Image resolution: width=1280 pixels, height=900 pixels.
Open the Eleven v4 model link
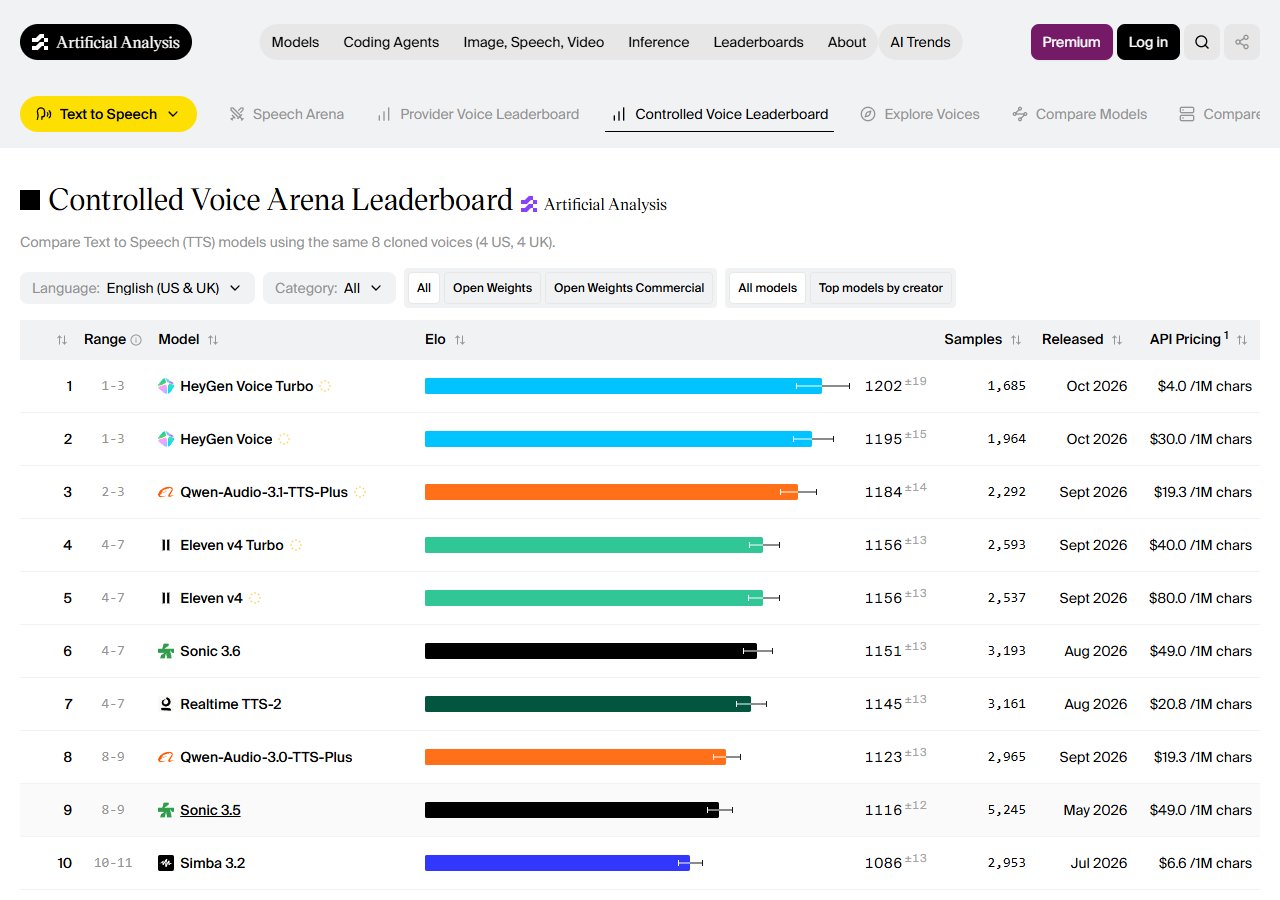pos(211,598)
